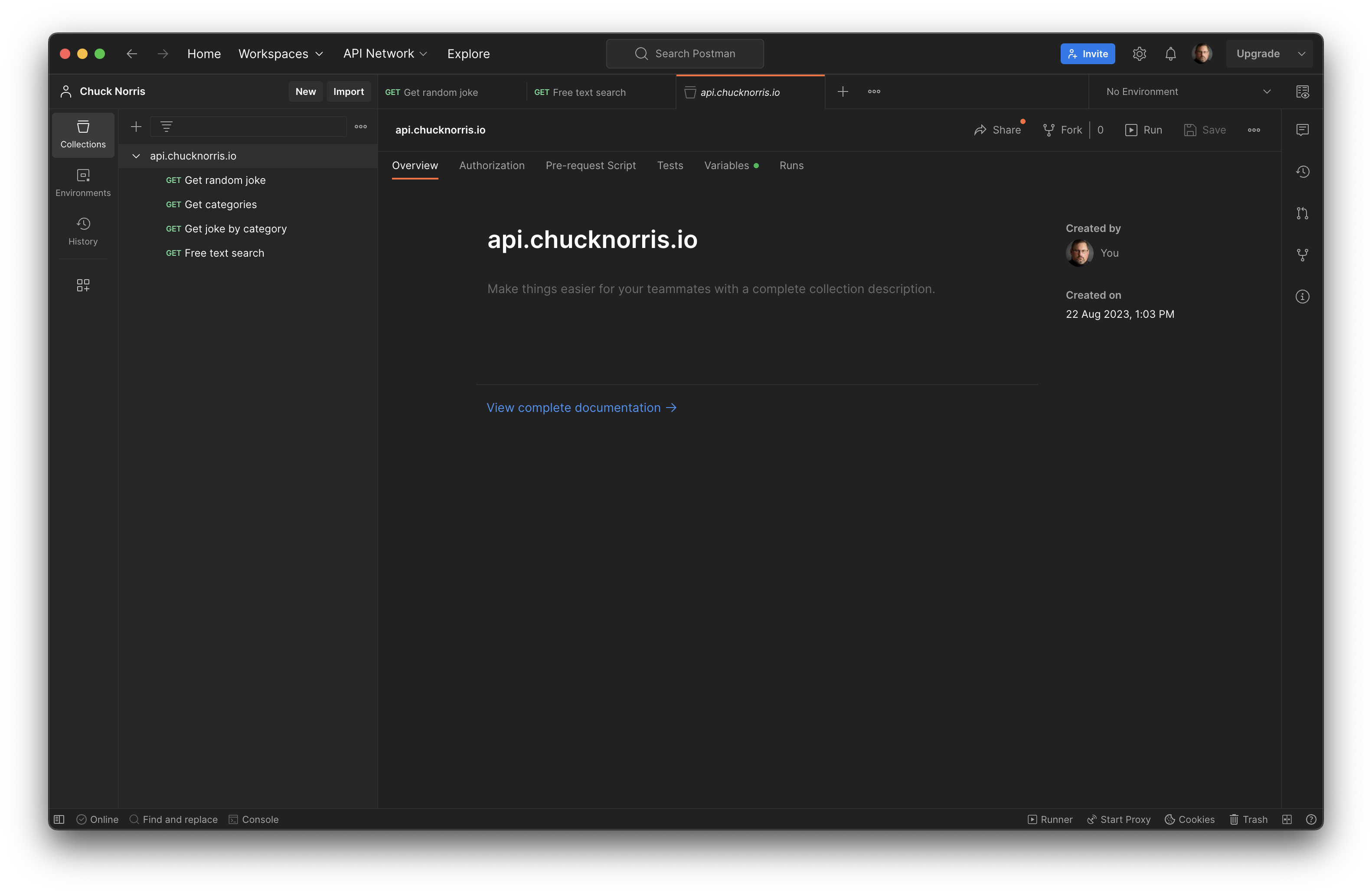Click inside the Search Postman field

tap(685, 53)
